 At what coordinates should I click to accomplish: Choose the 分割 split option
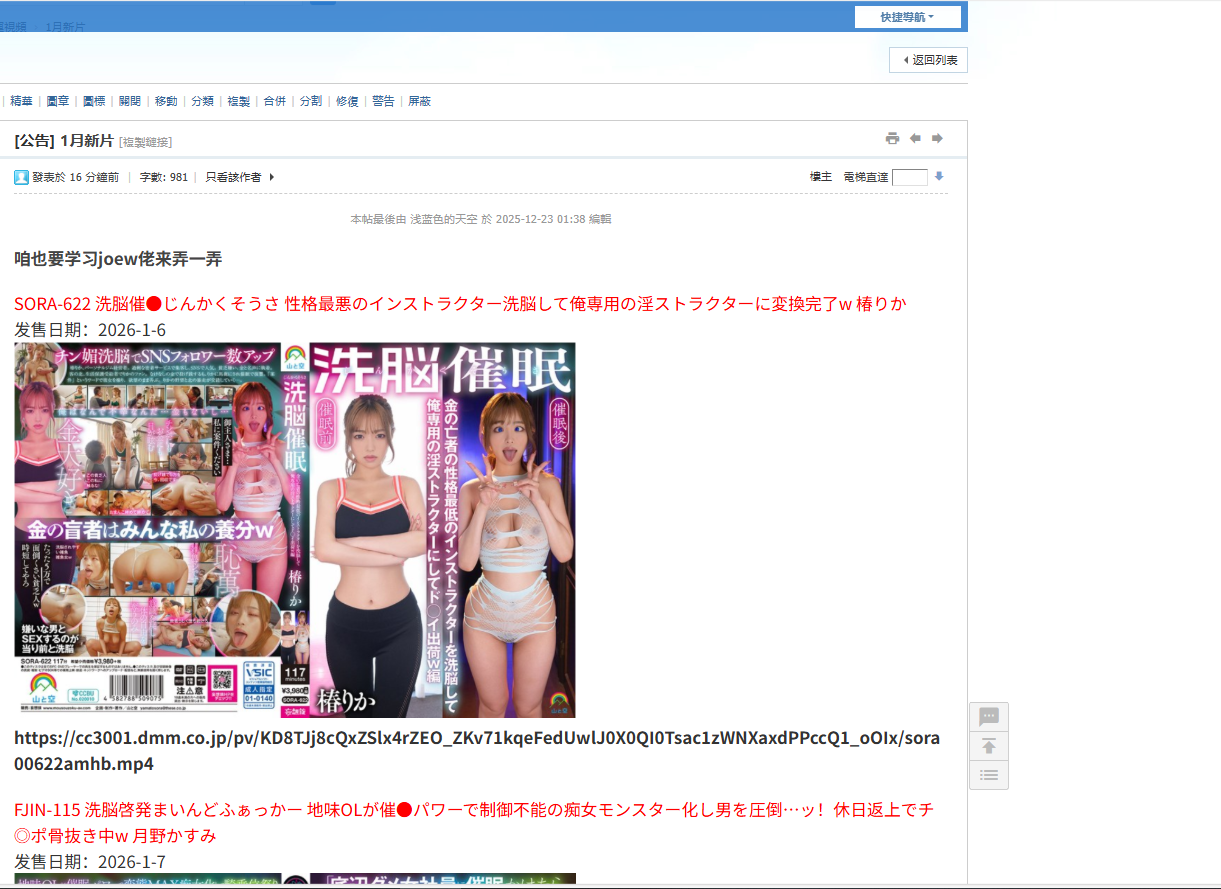point(311,101)
